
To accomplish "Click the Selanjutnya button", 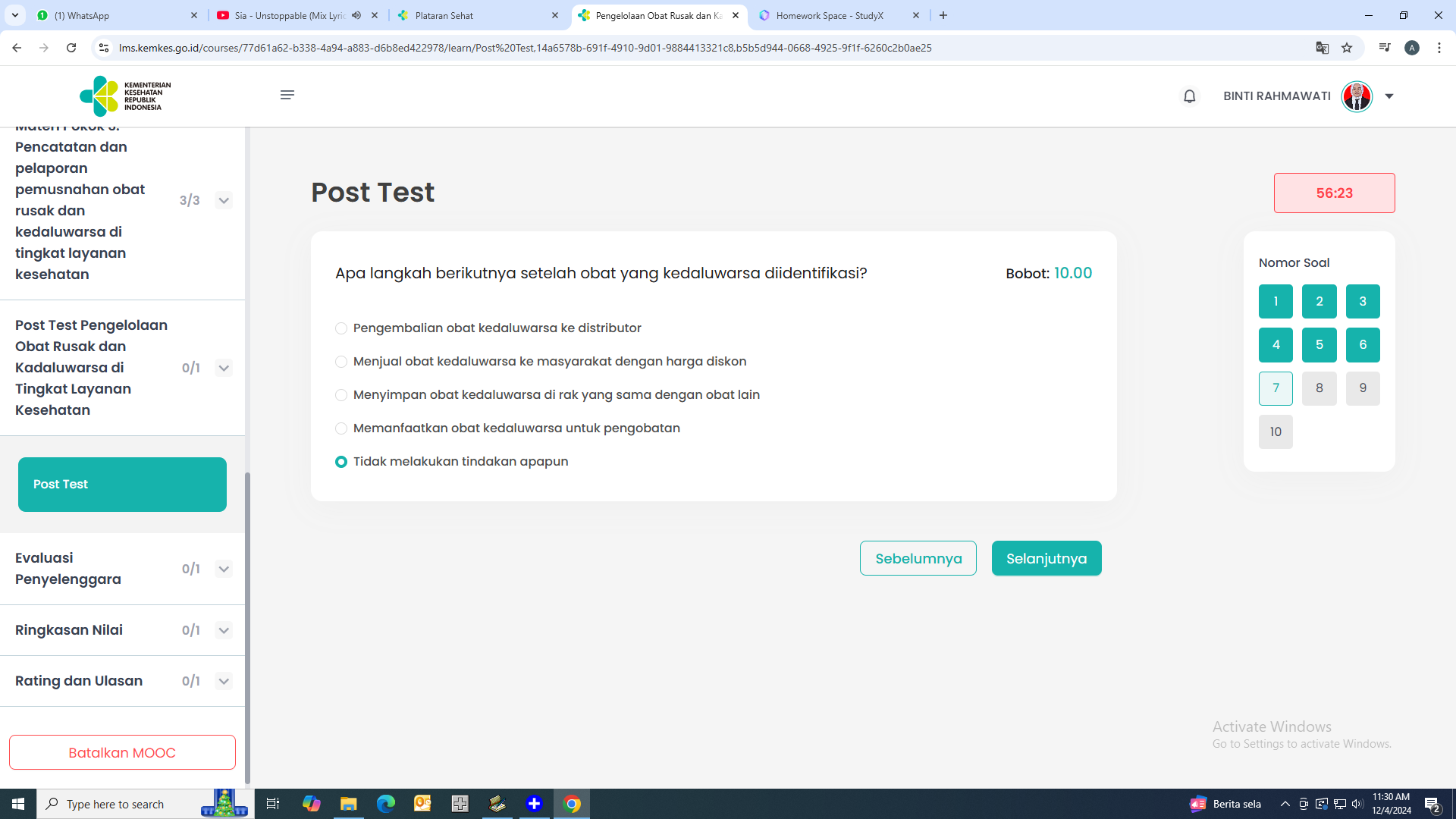I will click(x=1046, y=558).
